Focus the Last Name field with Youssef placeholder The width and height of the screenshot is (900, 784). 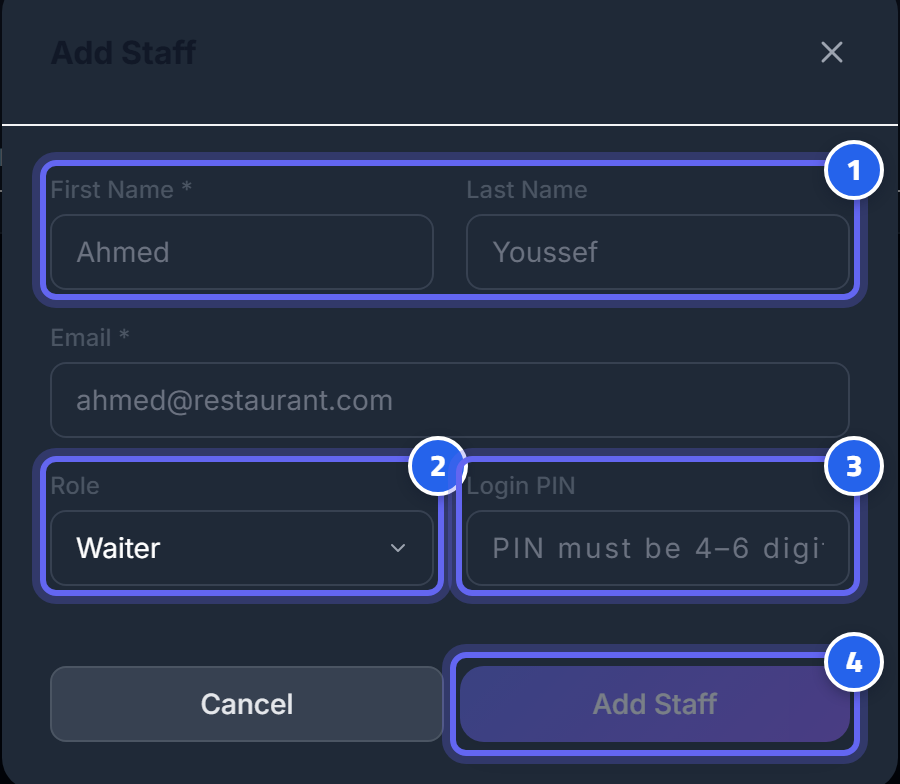pyautogui.click(x=658, y=252)
